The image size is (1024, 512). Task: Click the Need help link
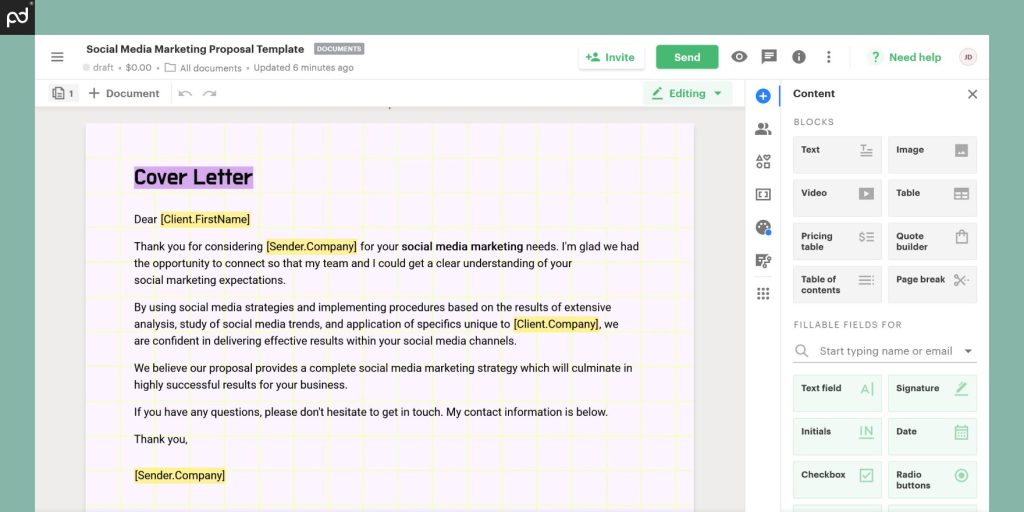coord(906,57)
